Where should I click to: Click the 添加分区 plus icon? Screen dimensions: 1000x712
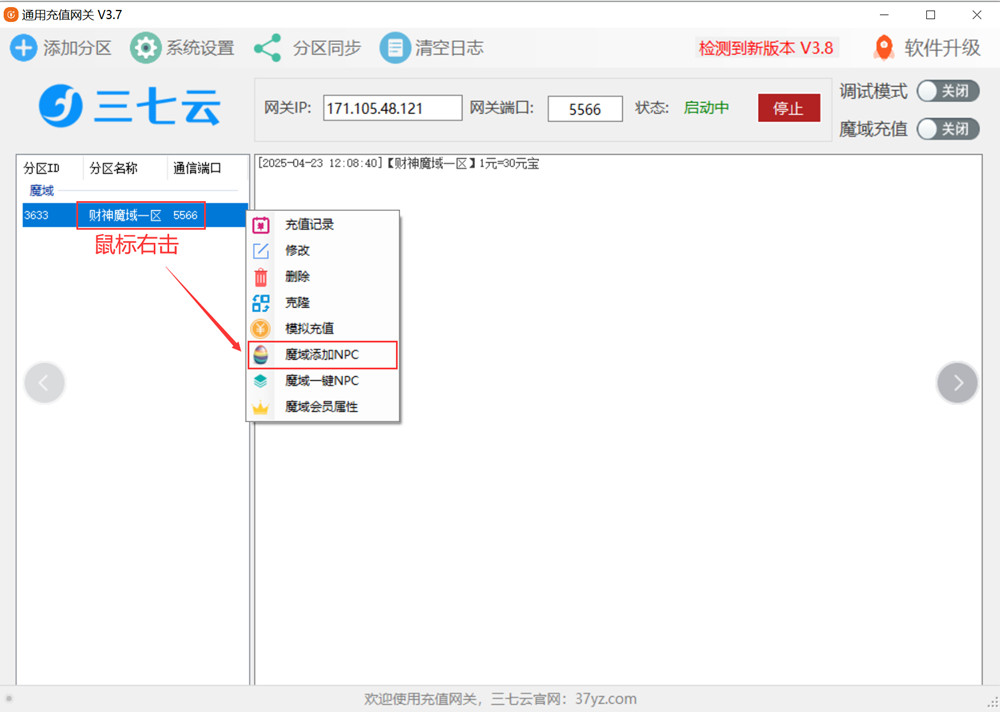click(24, 47)
